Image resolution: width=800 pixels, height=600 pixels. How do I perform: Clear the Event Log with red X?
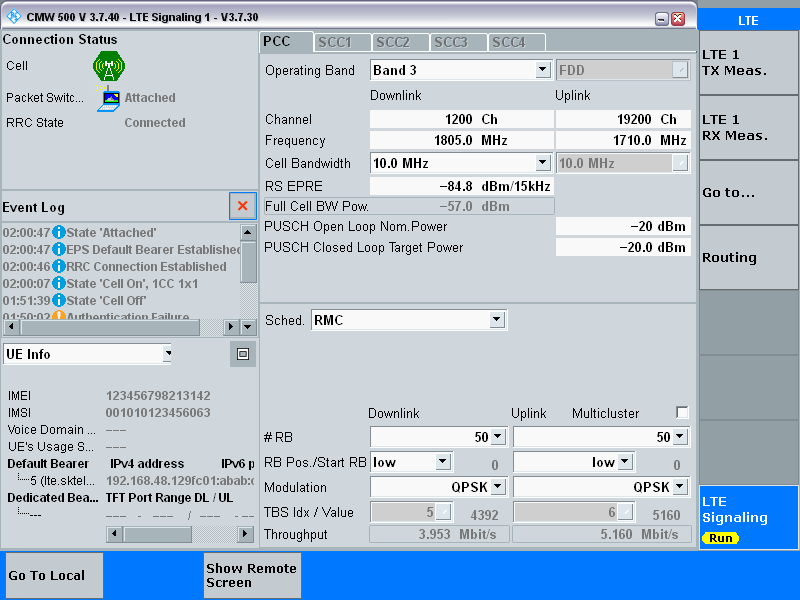243,206
